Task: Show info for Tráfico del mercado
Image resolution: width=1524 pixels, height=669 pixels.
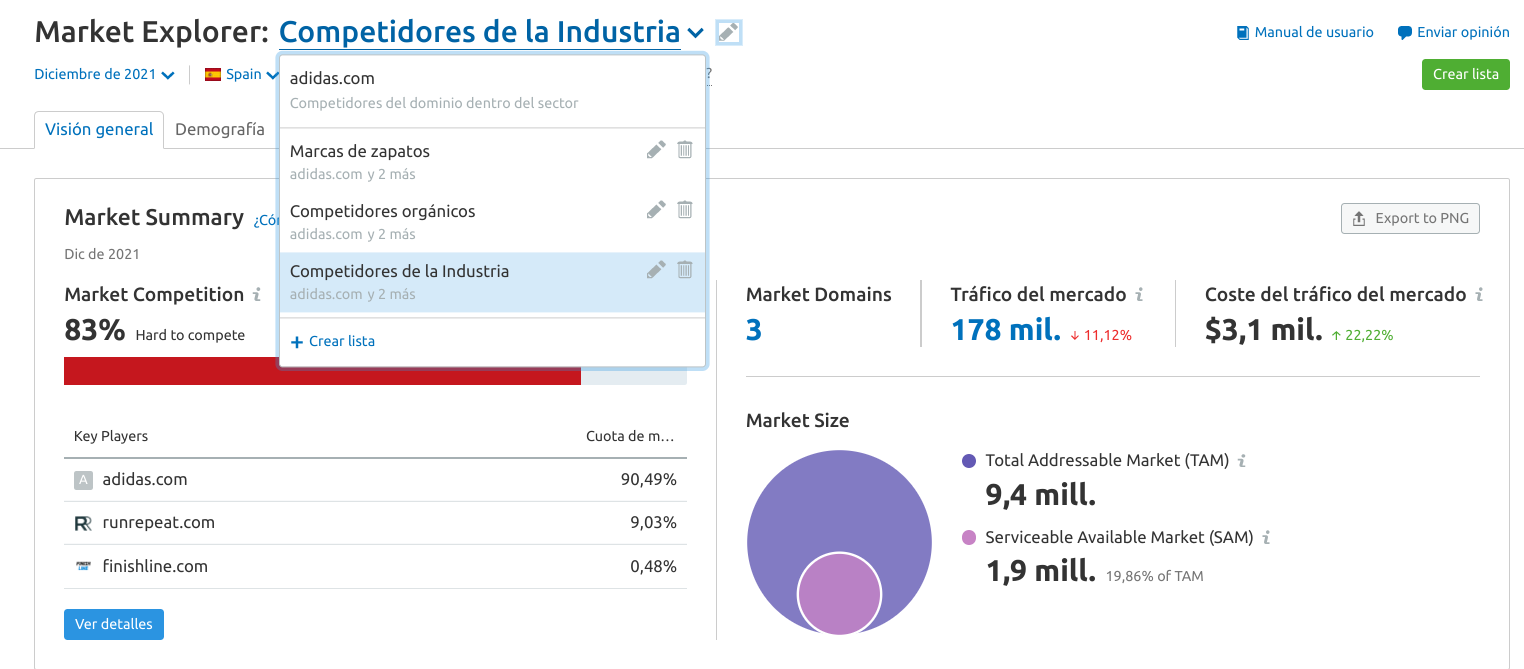Action: click(1139, 295)
